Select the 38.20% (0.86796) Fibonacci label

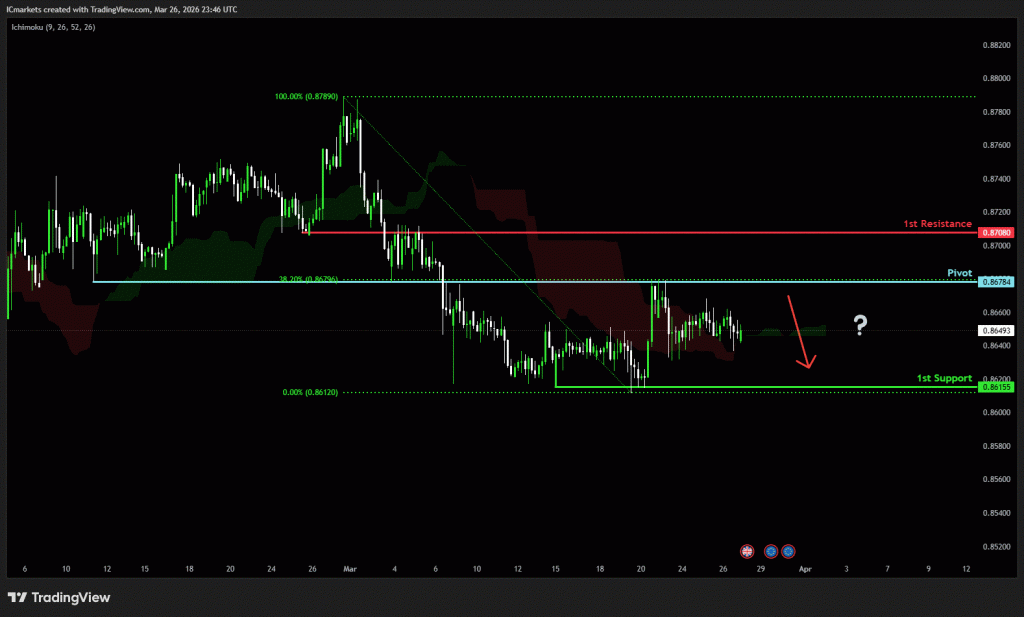pyautogui.click(x=307, y=279)
